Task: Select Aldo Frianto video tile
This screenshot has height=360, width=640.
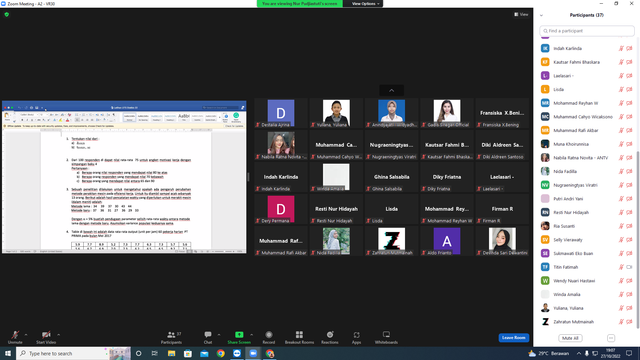Action: pyautogui.click(x=447, y=241)
